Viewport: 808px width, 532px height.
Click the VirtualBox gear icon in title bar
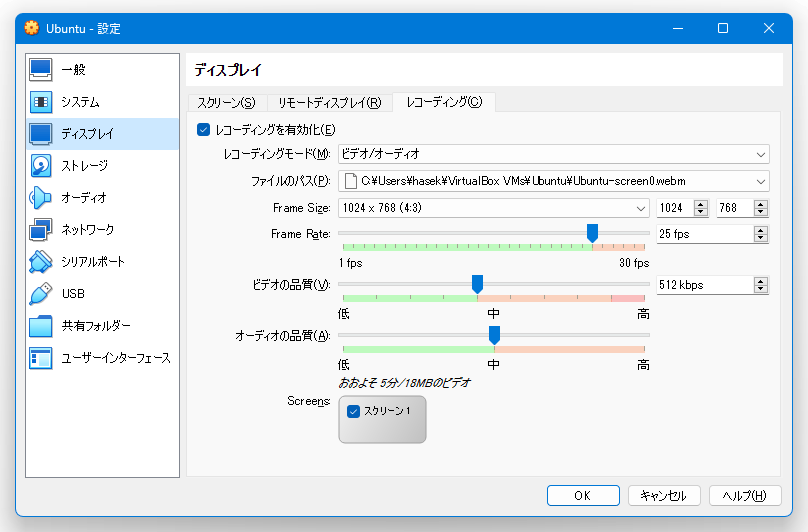pyautogui.click(x=31, y=28)
